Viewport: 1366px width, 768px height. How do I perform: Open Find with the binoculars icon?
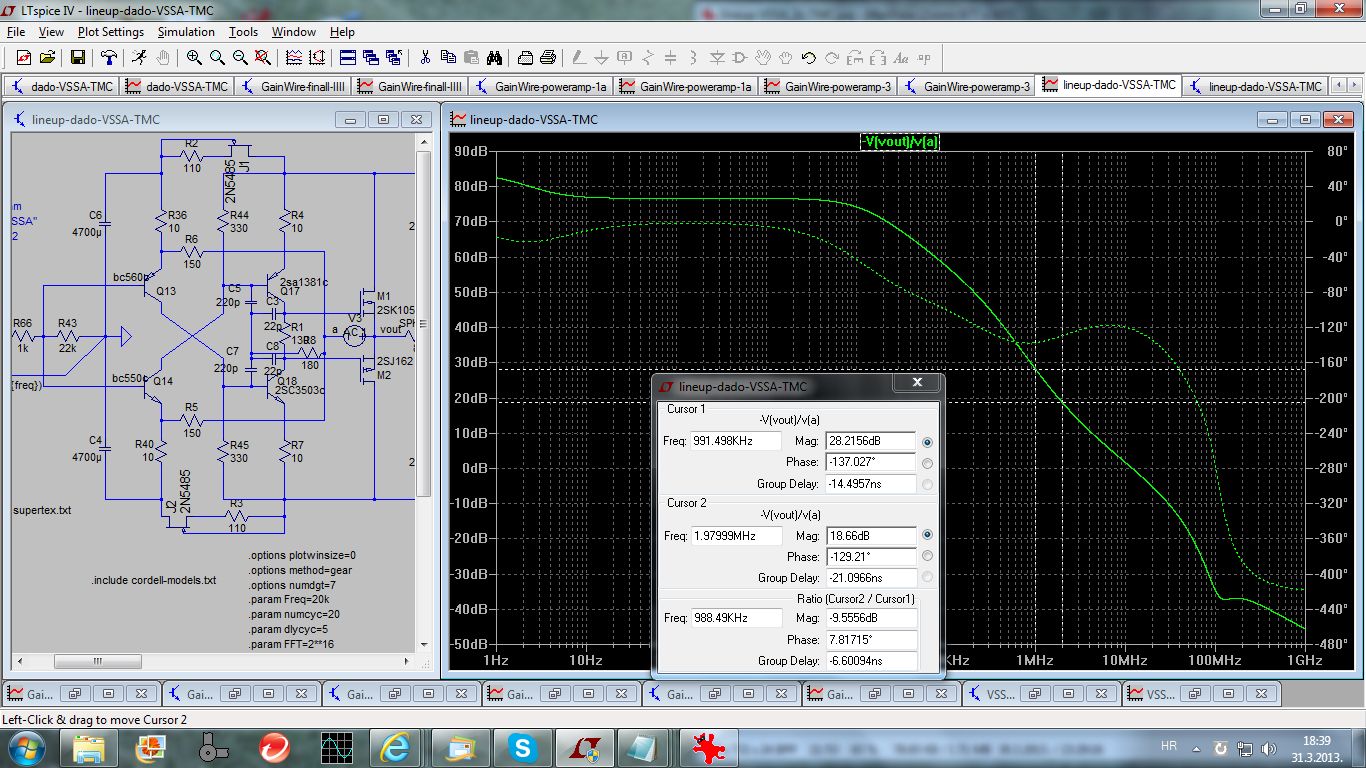pyautogui.click(x=494, y=58)
